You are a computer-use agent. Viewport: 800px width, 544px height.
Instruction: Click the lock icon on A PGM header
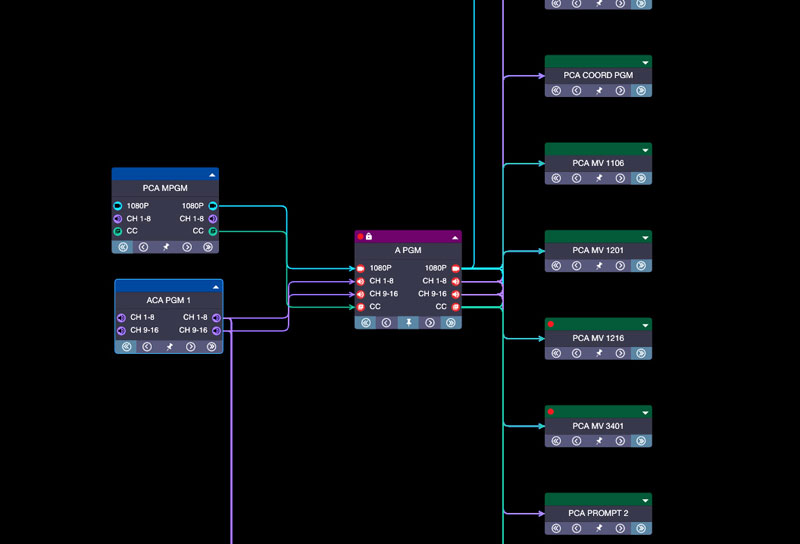[x=369, y=237]
